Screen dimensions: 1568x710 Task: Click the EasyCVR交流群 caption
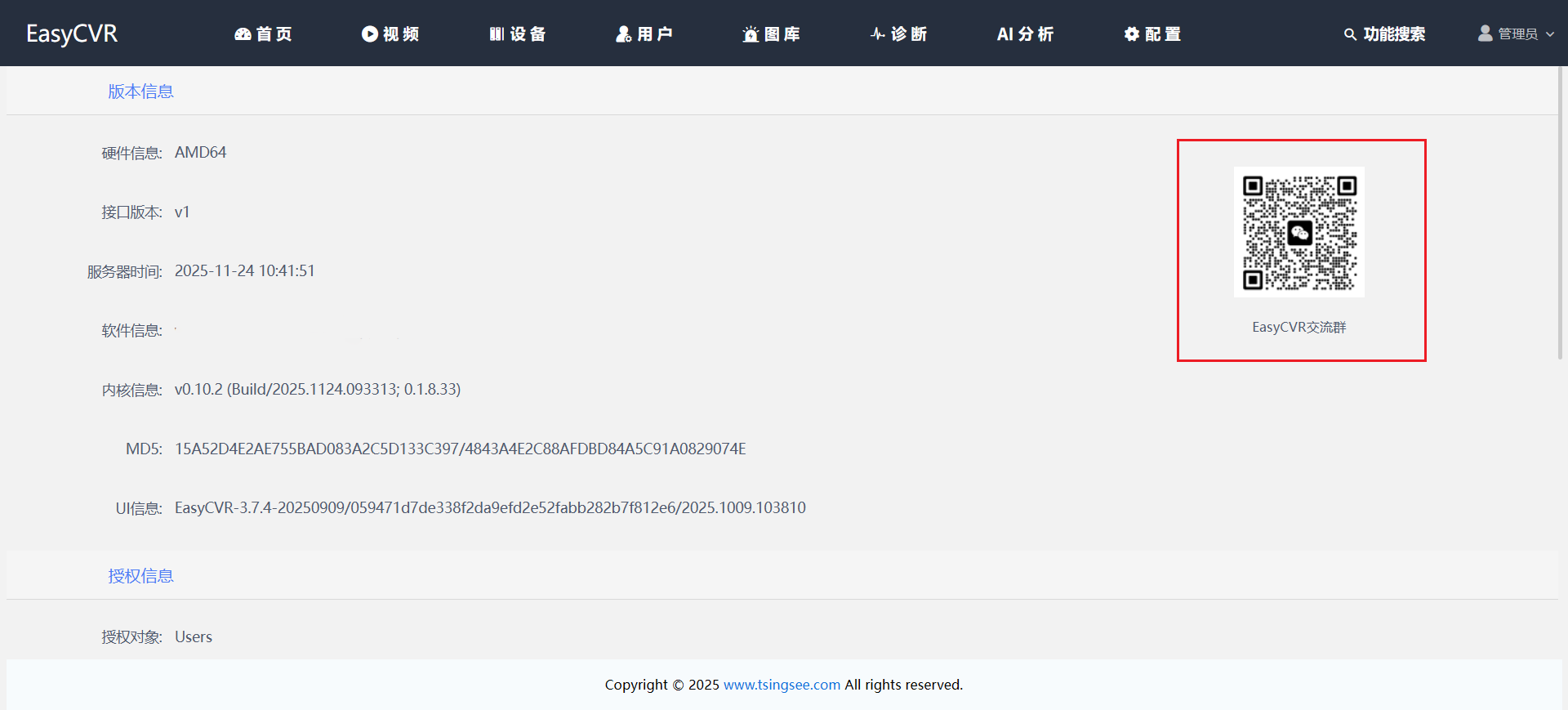click(1298, 327)
